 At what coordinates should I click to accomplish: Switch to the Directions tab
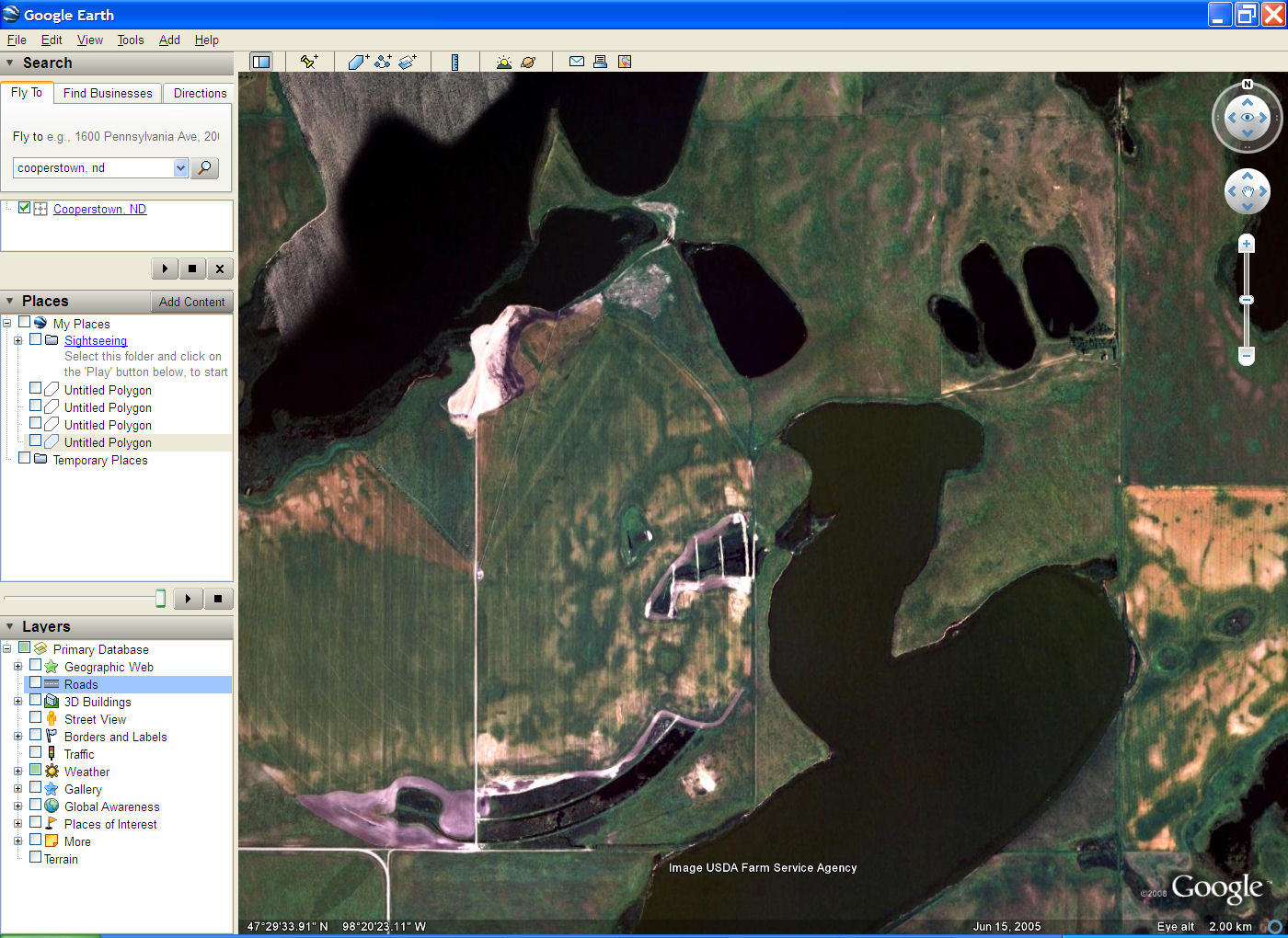click(x=200, y=93)
